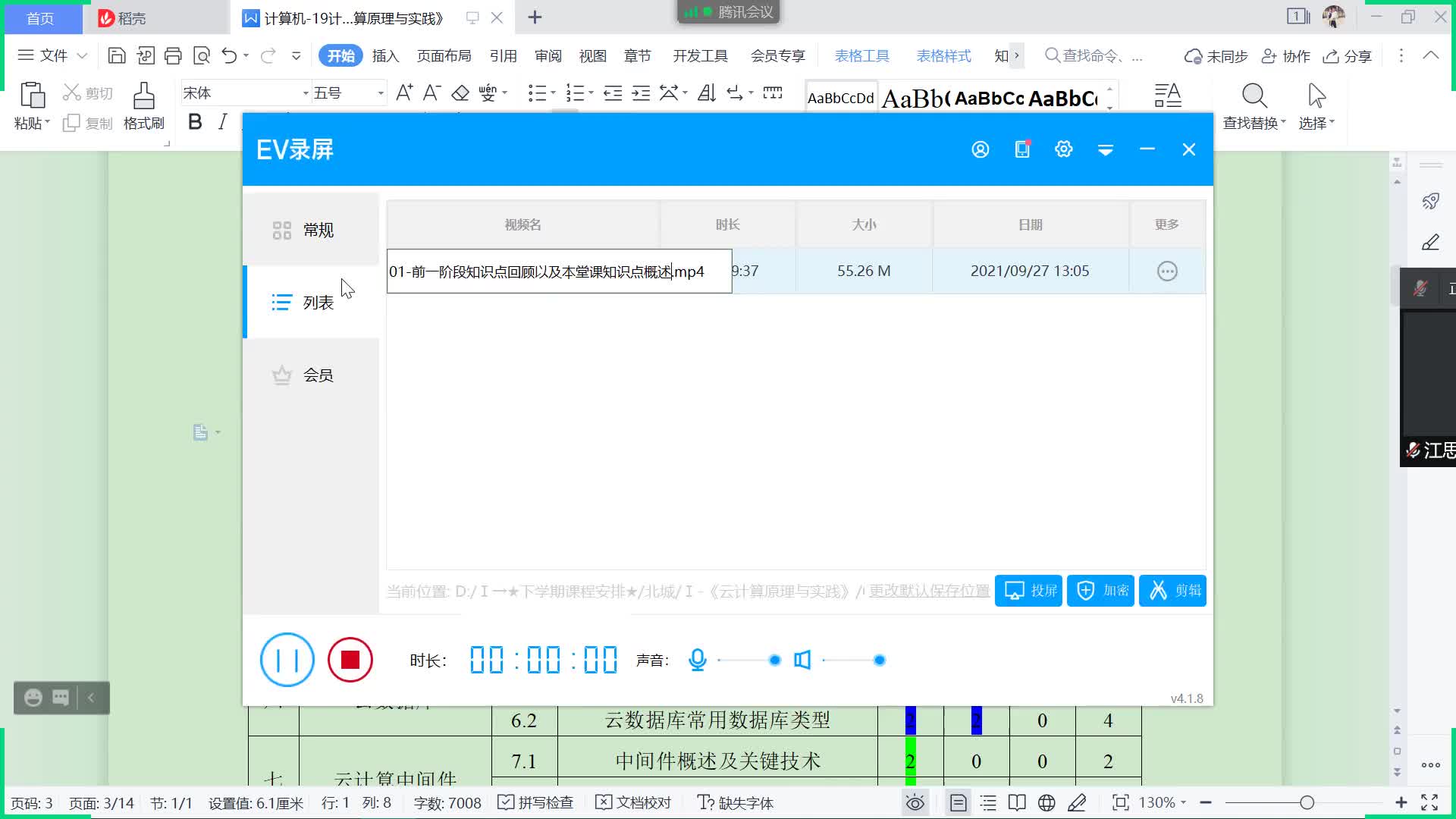1456x819 pixels.
Task: Click the video filename edit field
Action: pyautogui.click(x=559, y=271)
